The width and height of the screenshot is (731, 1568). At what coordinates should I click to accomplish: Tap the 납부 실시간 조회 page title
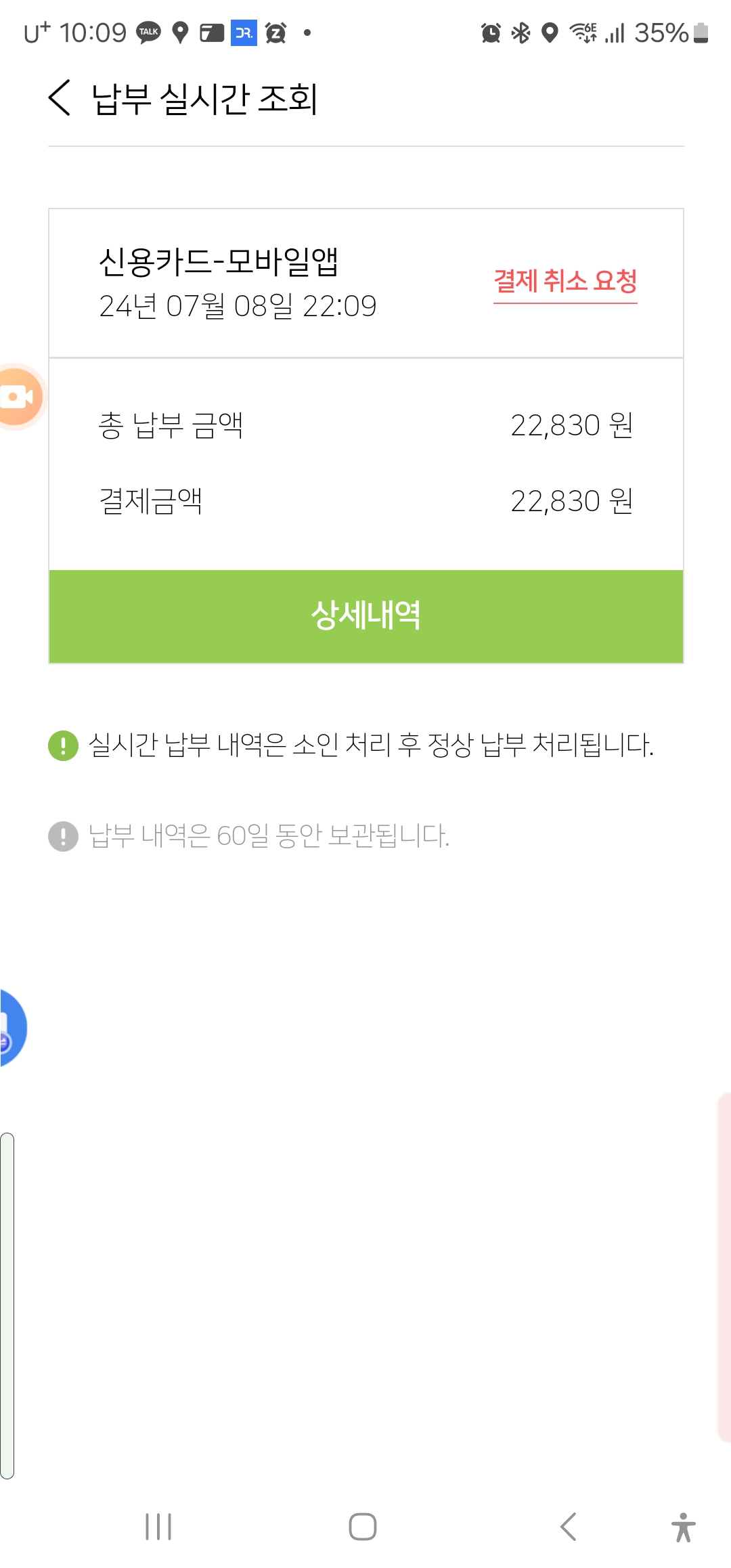tap(204, 99)
